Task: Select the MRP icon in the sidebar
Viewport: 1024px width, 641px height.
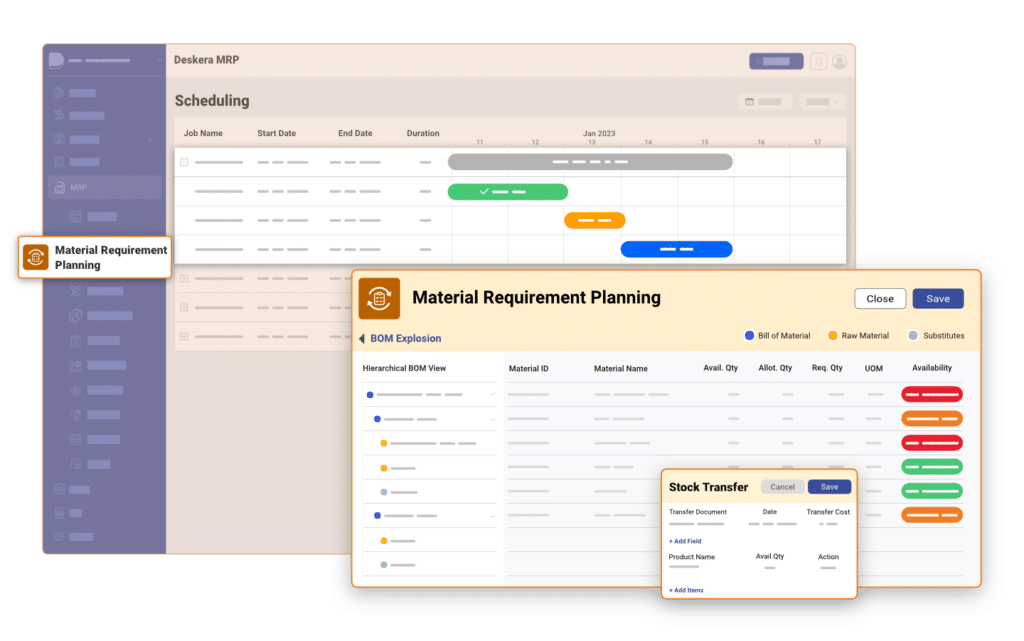Action: click(x=59, y=187)
